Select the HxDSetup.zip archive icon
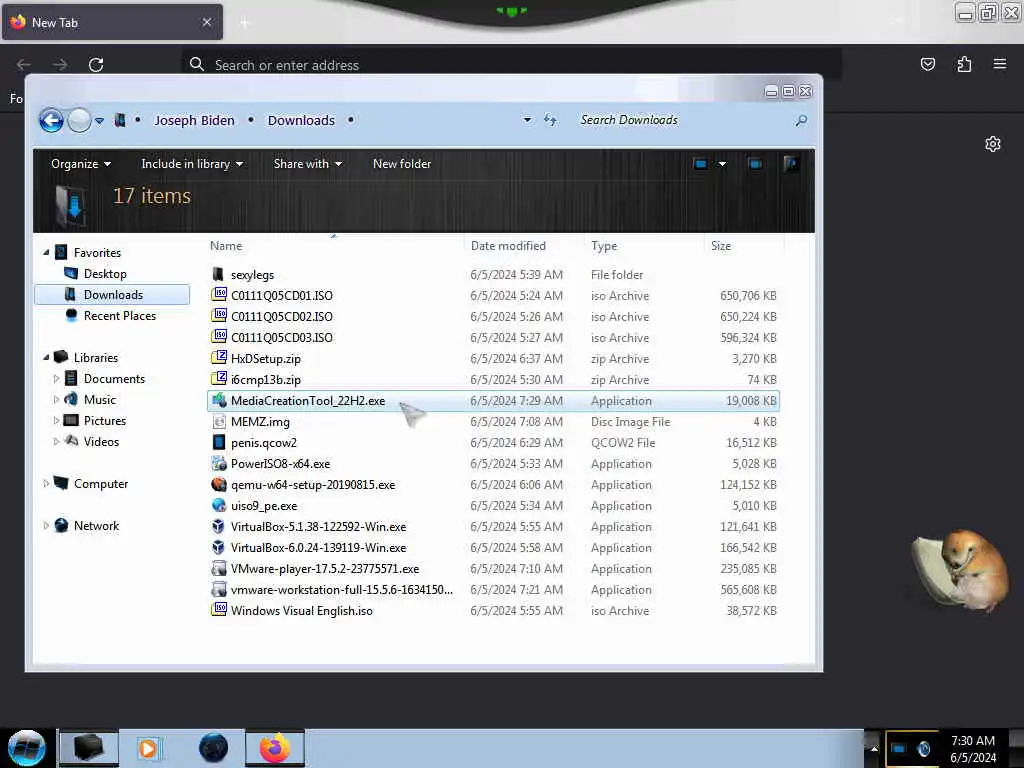The width and height of the screenshot is (1024, 768). tap(219, 358)
